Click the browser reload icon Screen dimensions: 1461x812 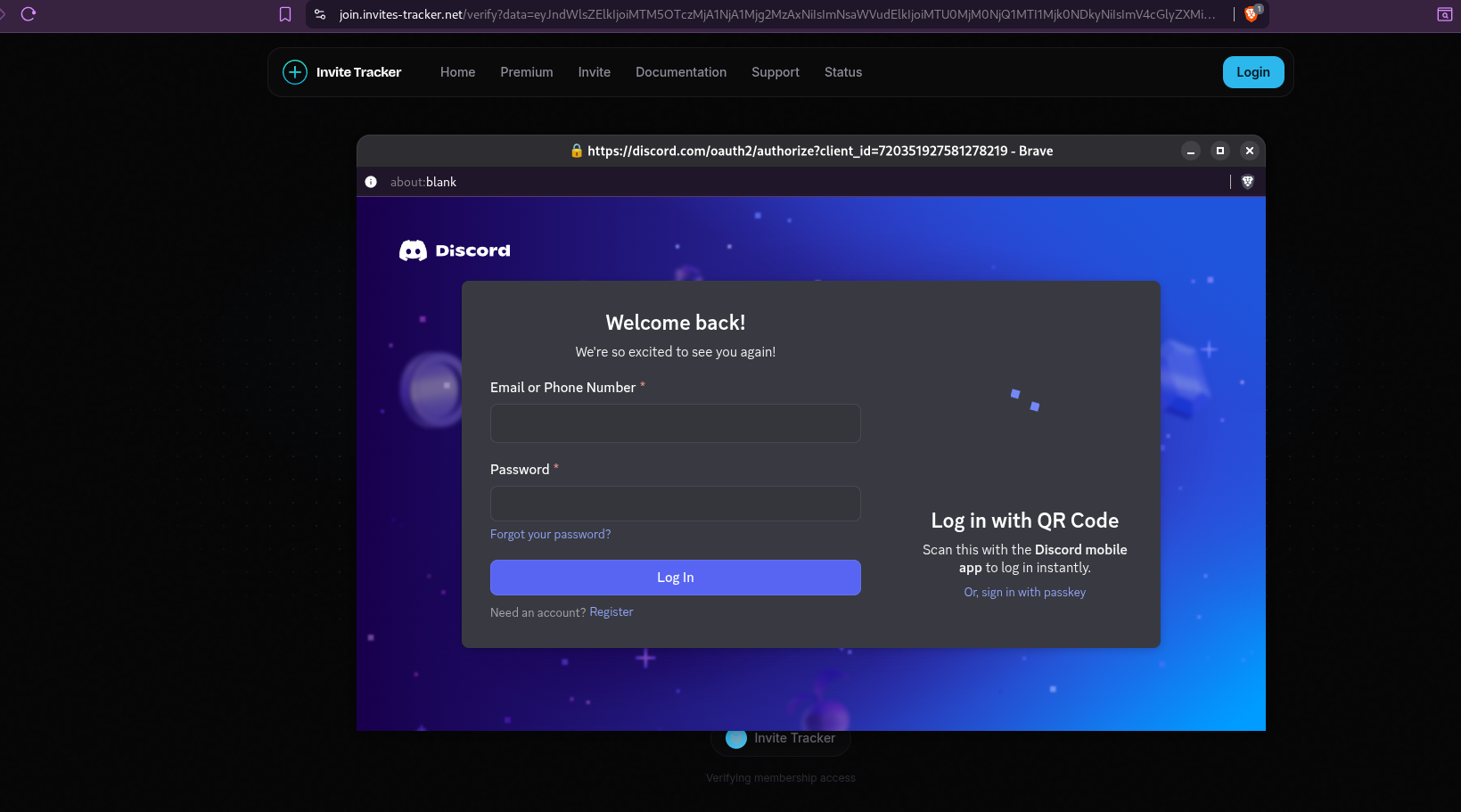[28, 14]
